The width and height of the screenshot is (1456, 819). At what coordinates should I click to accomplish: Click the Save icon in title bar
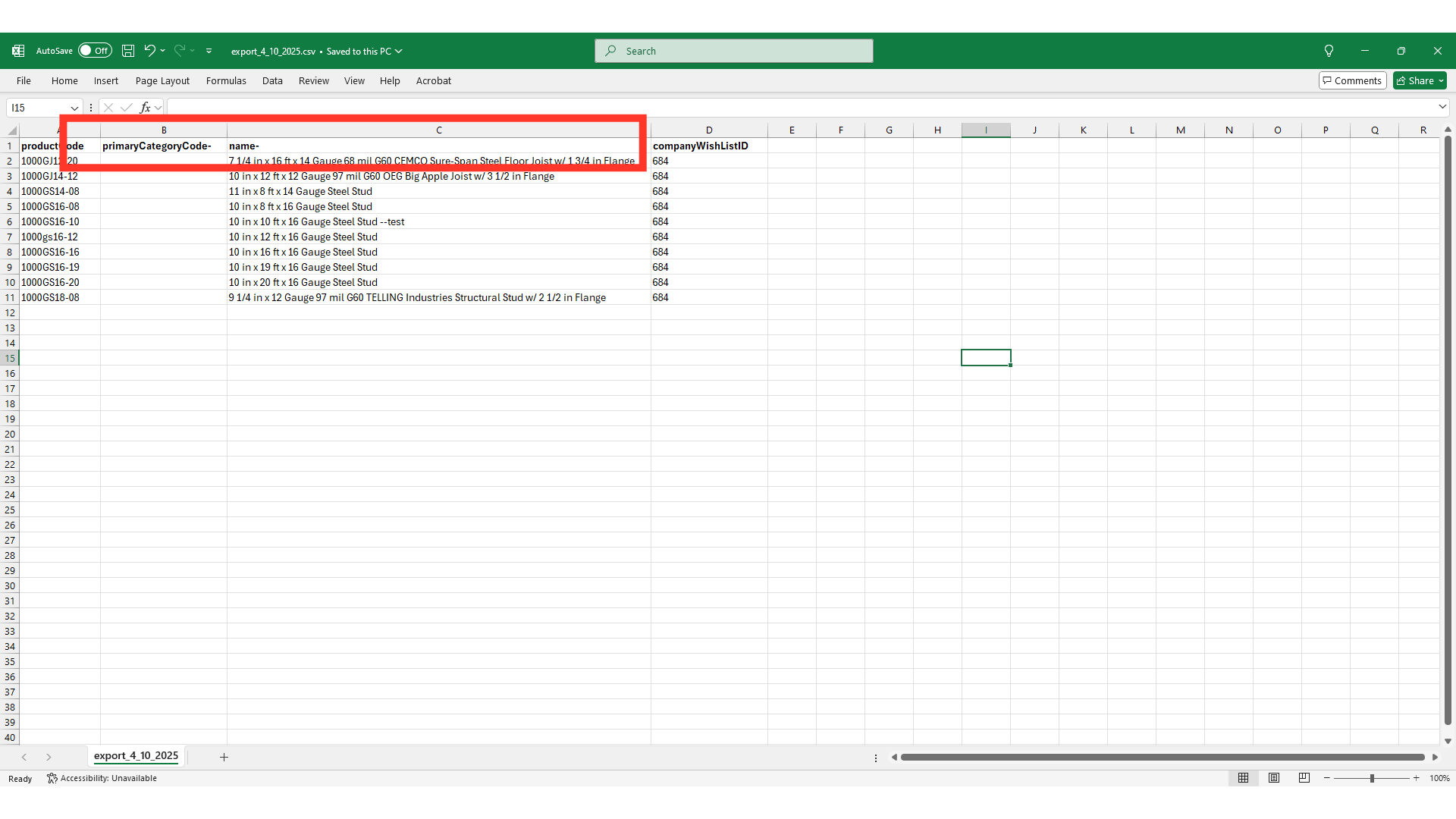(128, 51)
